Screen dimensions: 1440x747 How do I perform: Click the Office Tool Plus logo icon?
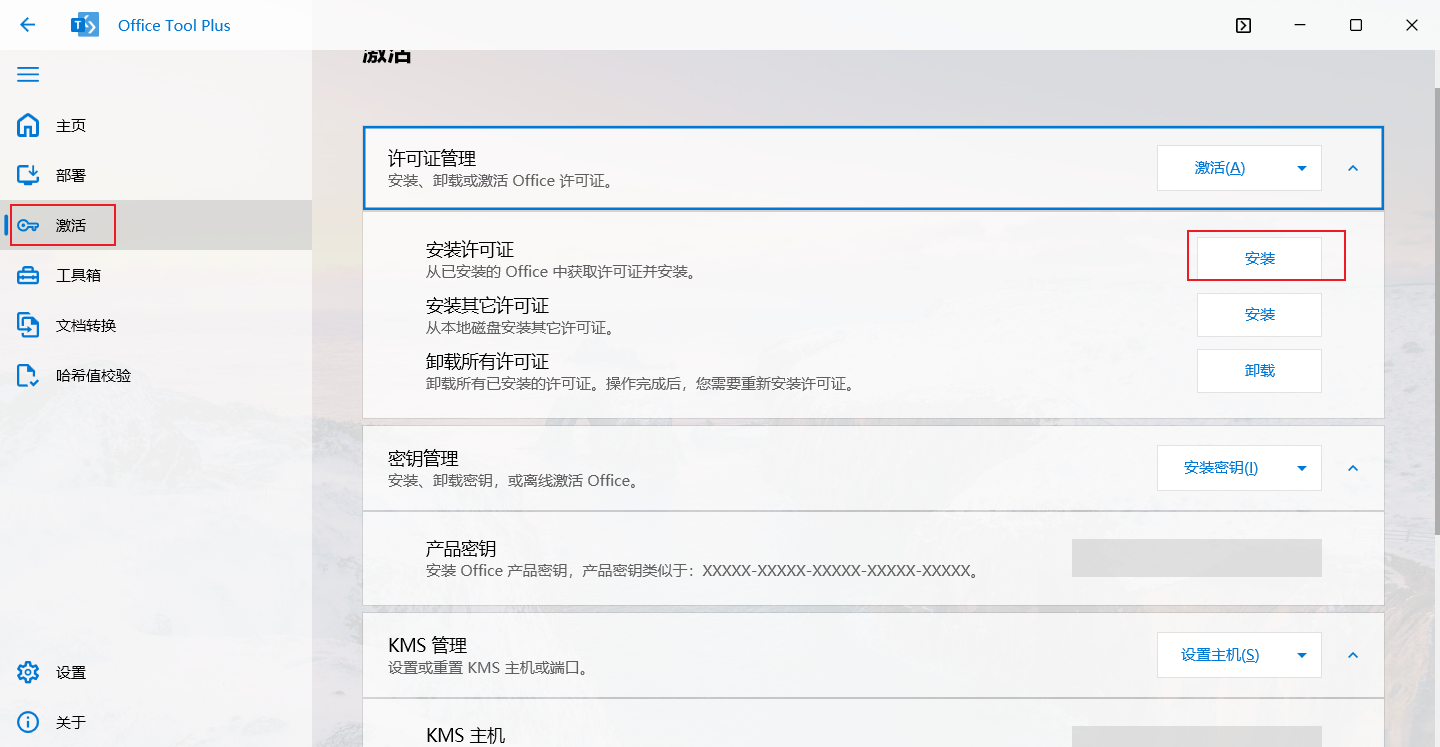[85, 25]
